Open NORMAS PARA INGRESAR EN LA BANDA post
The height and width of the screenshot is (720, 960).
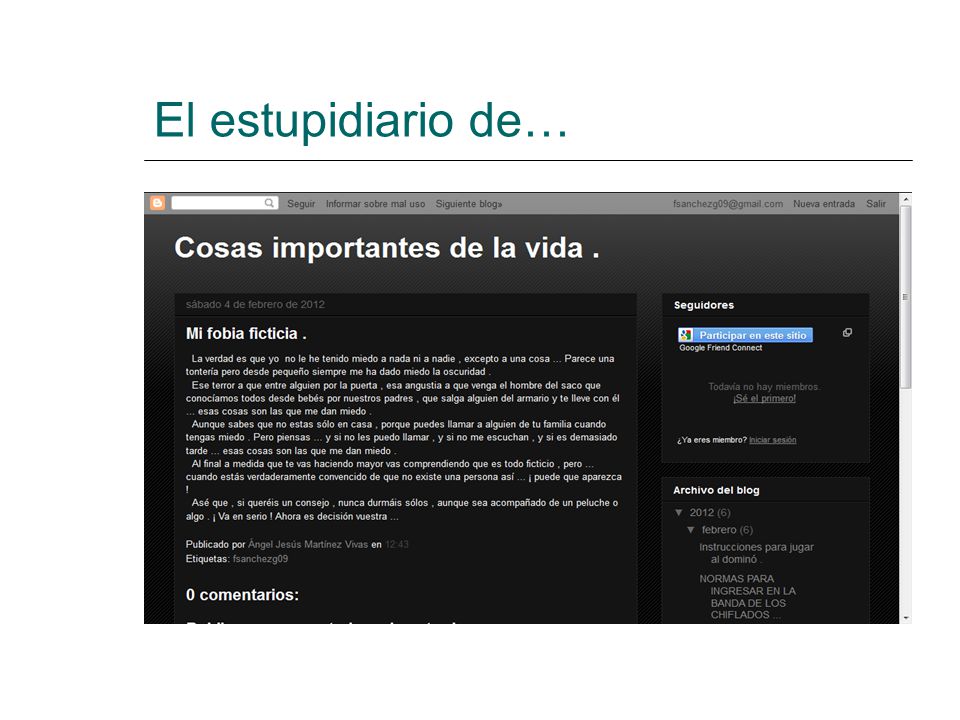click(748, 596)
